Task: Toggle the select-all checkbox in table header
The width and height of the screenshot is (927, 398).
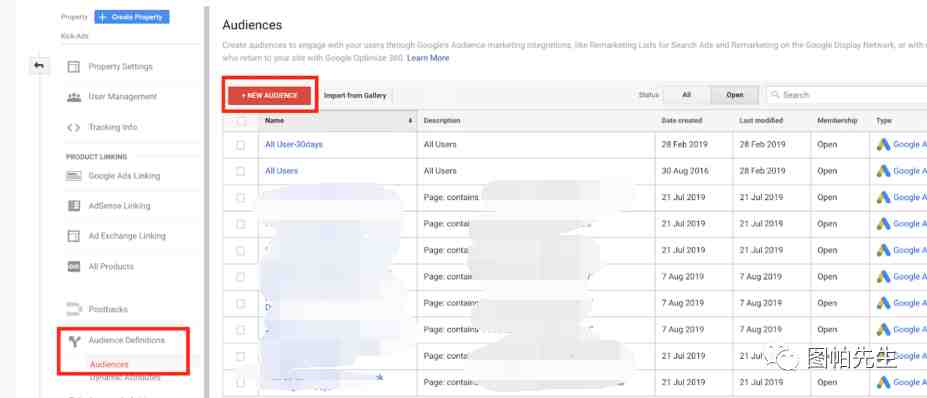Action: tap(240, 122)
